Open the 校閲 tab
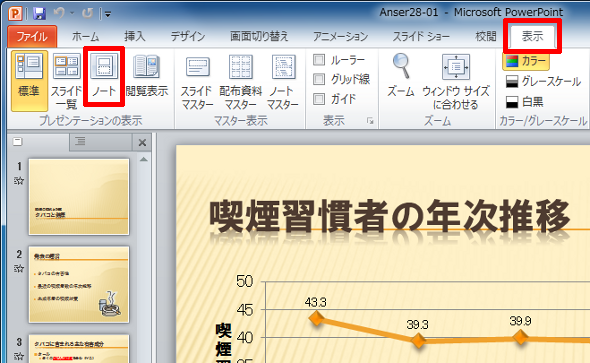This screenshot has width=590, height=363. pyautogui.click(x=486, y=36)
